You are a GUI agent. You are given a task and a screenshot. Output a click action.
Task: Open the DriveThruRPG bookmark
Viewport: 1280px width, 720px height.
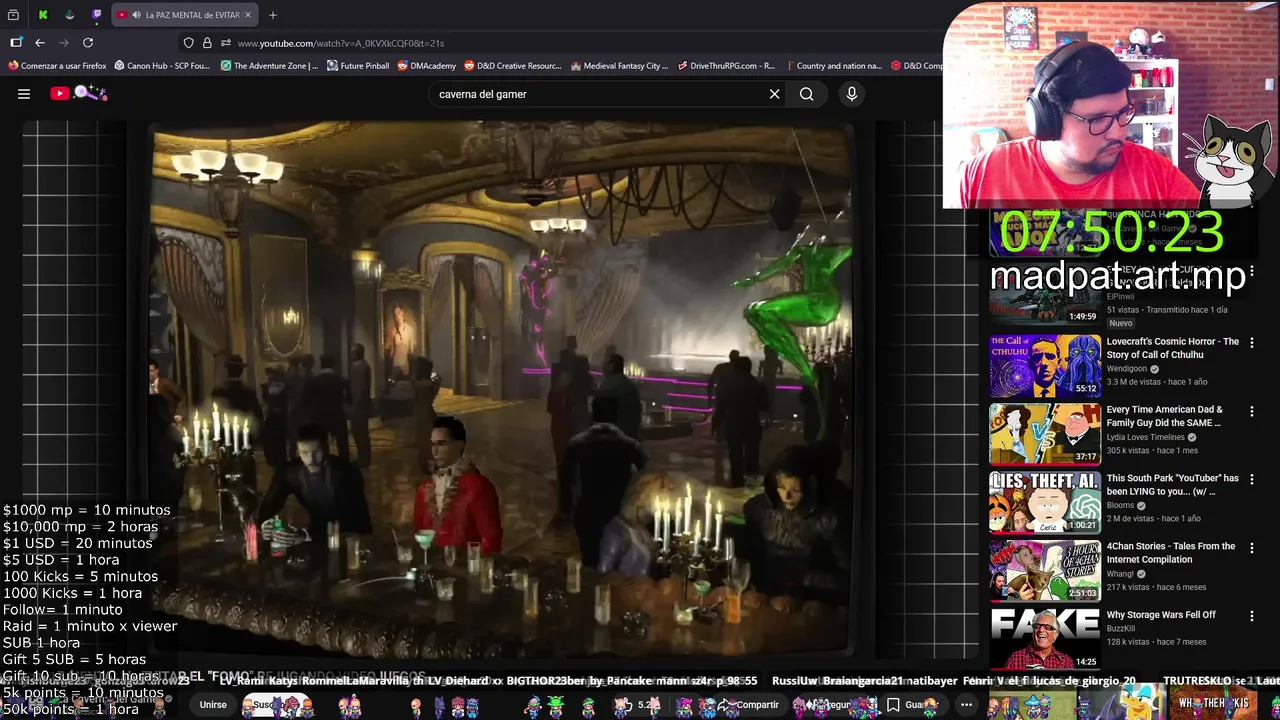[x=726, y=66]
